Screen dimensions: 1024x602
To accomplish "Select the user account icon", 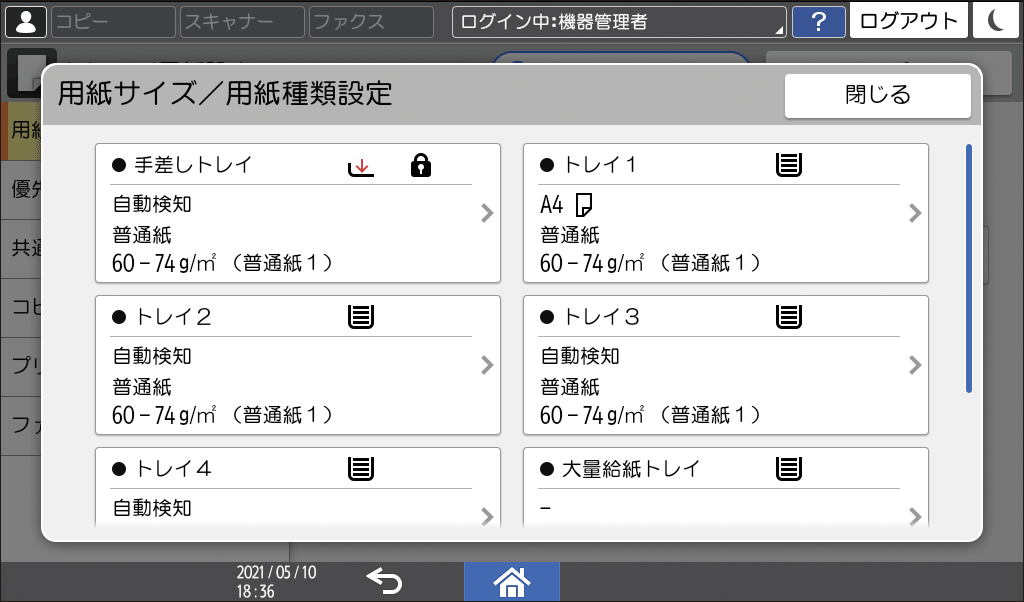I will pyautogui.click(x=26, y=20).
